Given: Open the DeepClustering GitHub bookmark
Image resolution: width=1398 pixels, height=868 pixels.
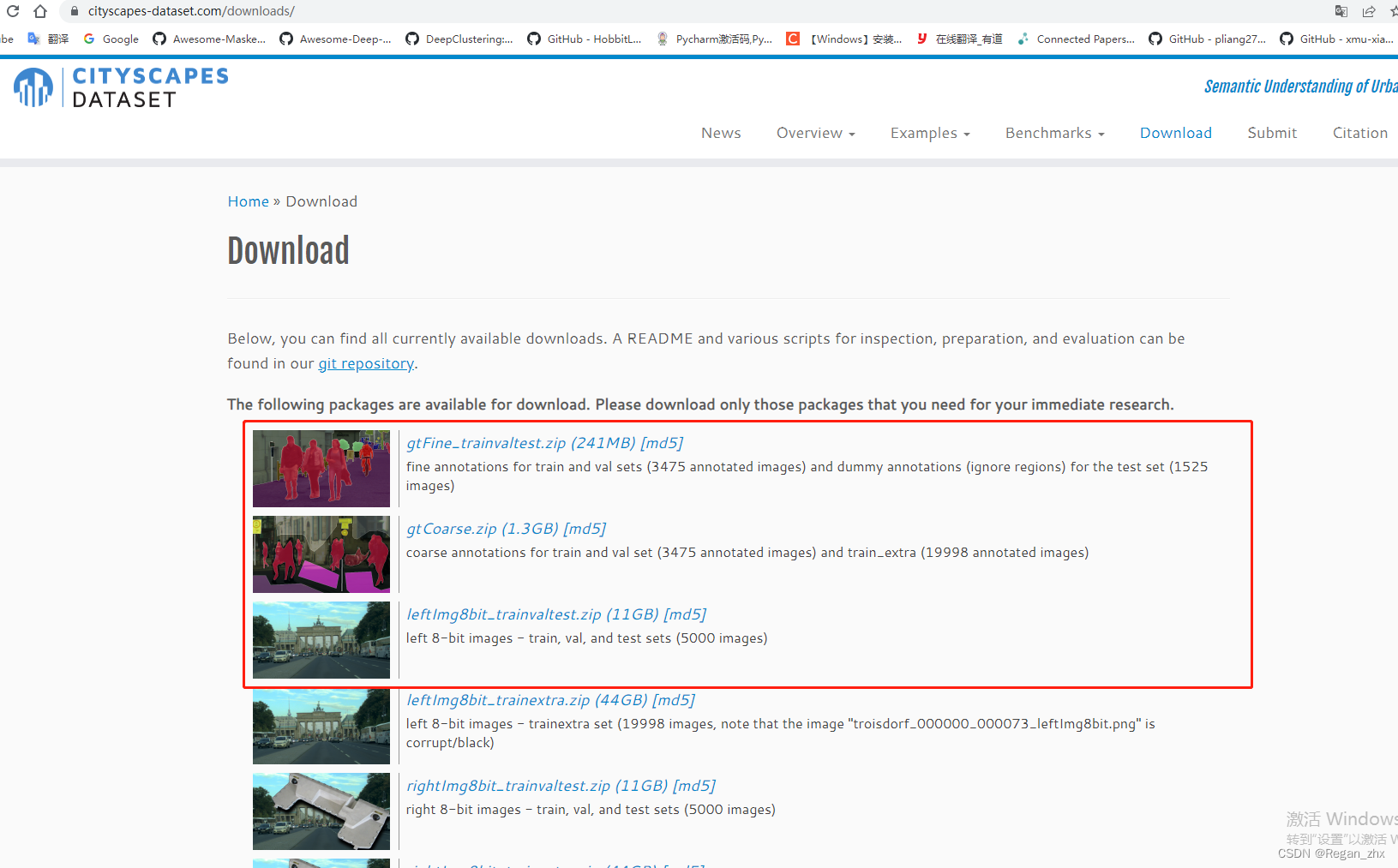Looking at the screenshot, I should 459,39.
